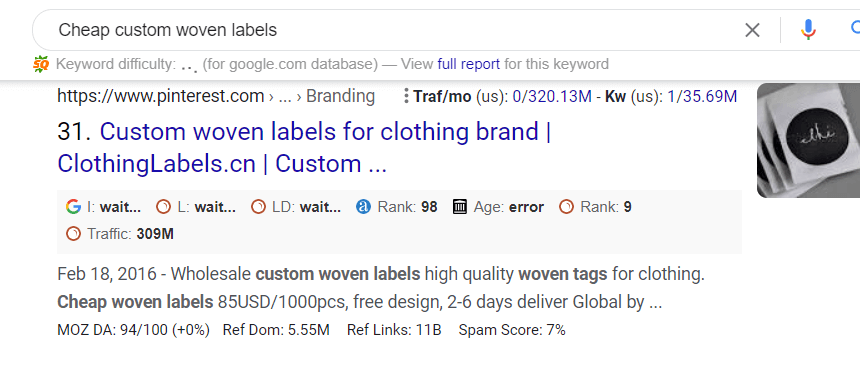Click the traffic value 0/320.13M

[552, 97]
